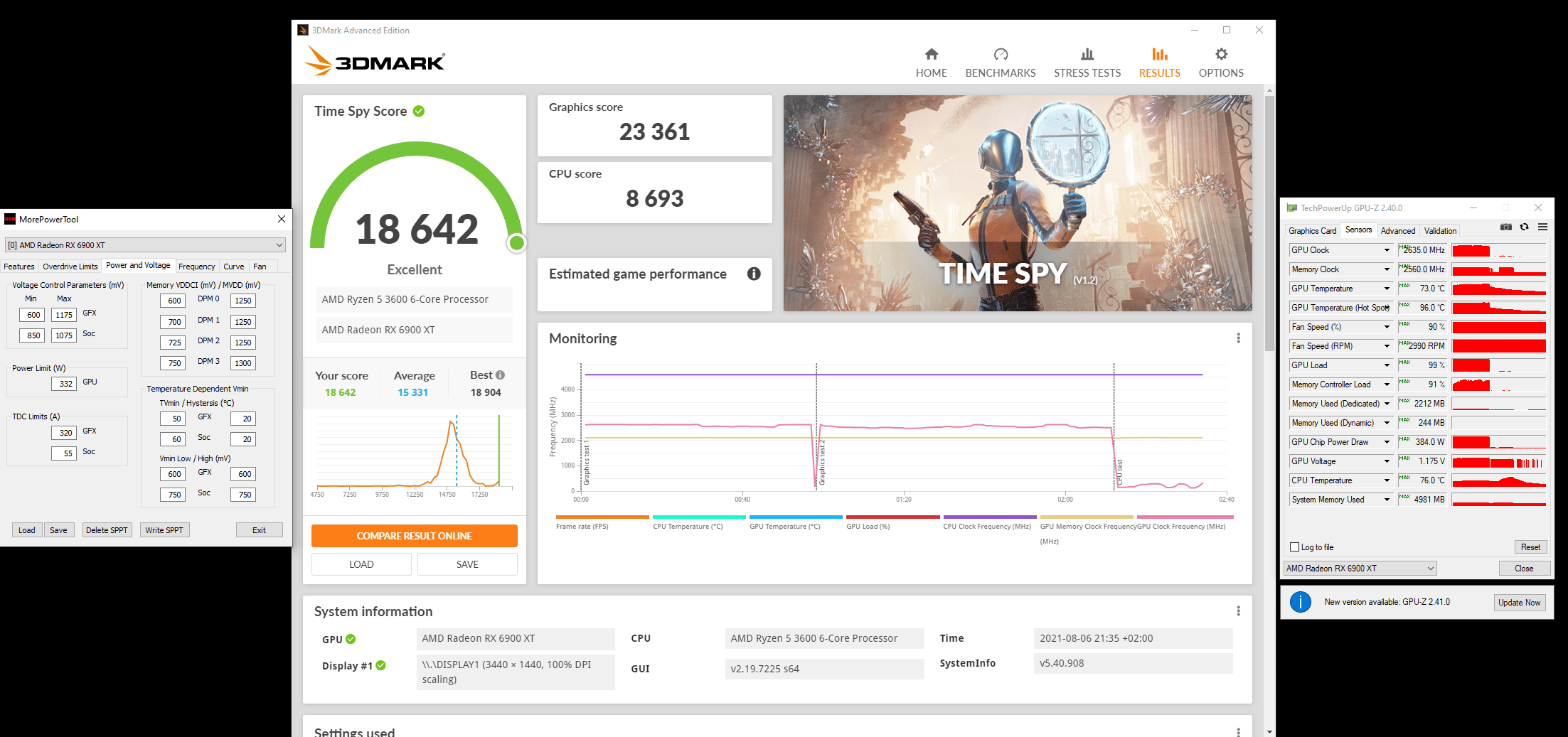This screenshot has width=1568, height=737.
Task: Open the AMD Radeon RX 6900 XT dropdown in GPU-Z
Action: [x=1360, y=568]
